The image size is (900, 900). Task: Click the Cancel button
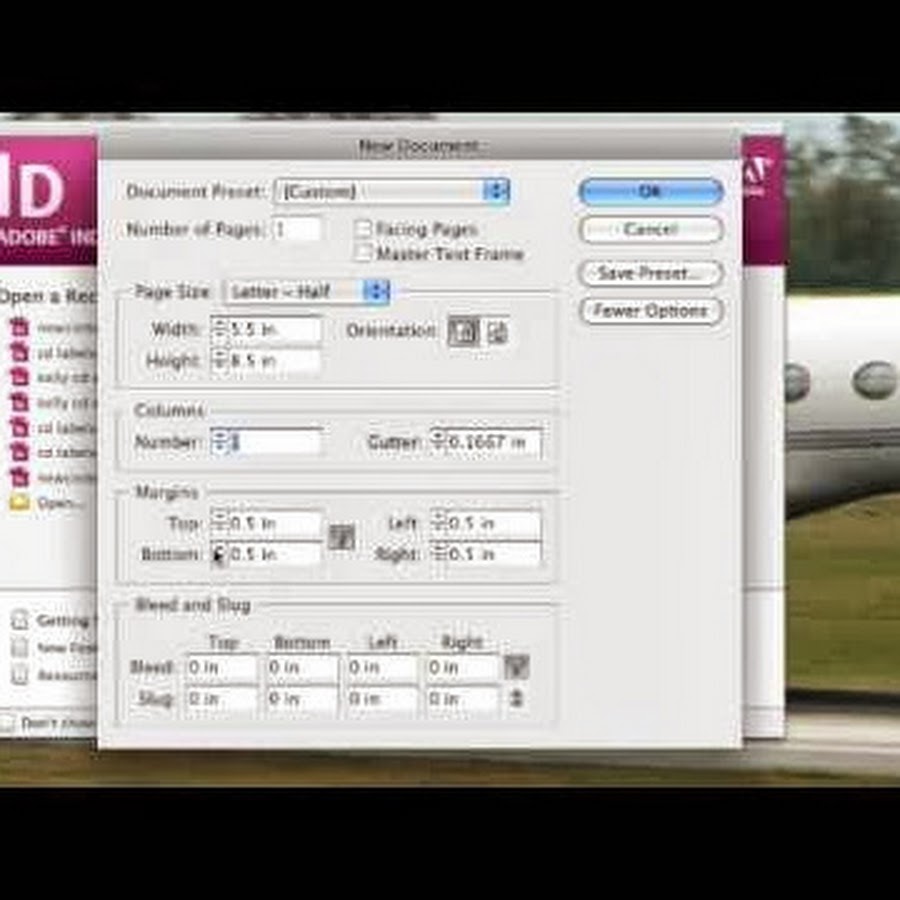(x=650, y=229)
